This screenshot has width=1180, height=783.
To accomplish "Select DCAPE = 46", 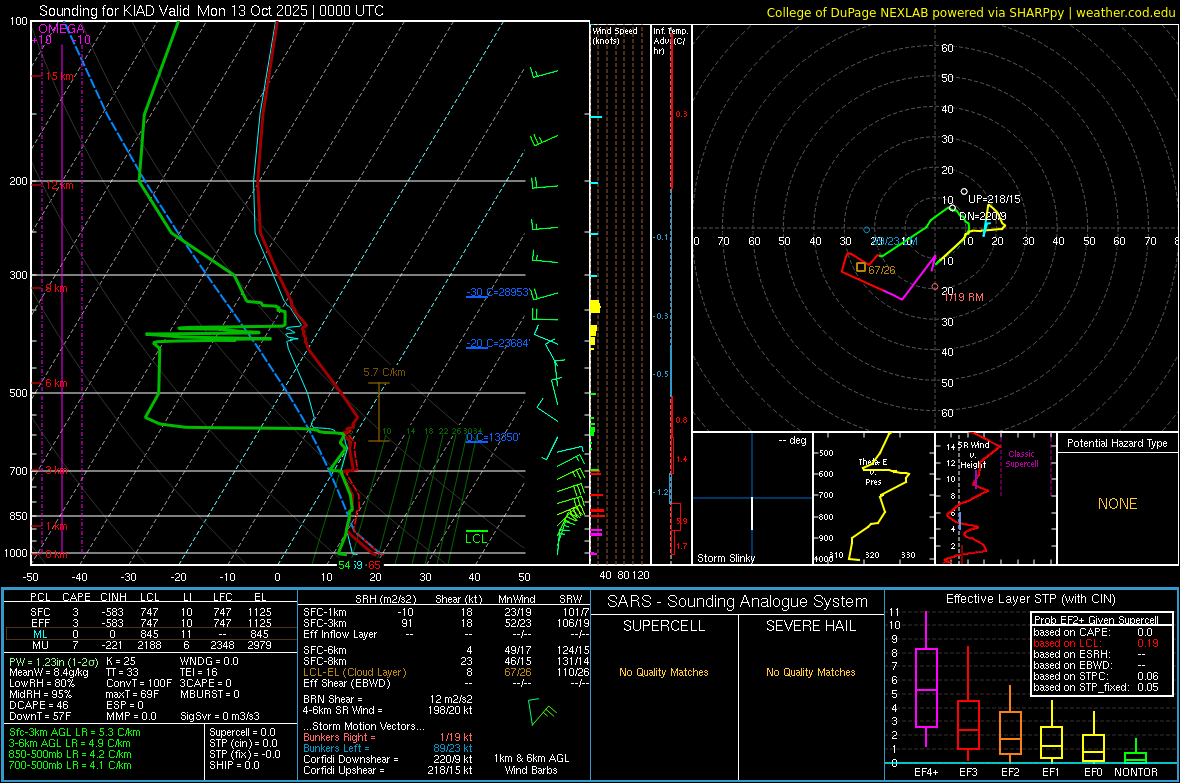I will [39, 705].
